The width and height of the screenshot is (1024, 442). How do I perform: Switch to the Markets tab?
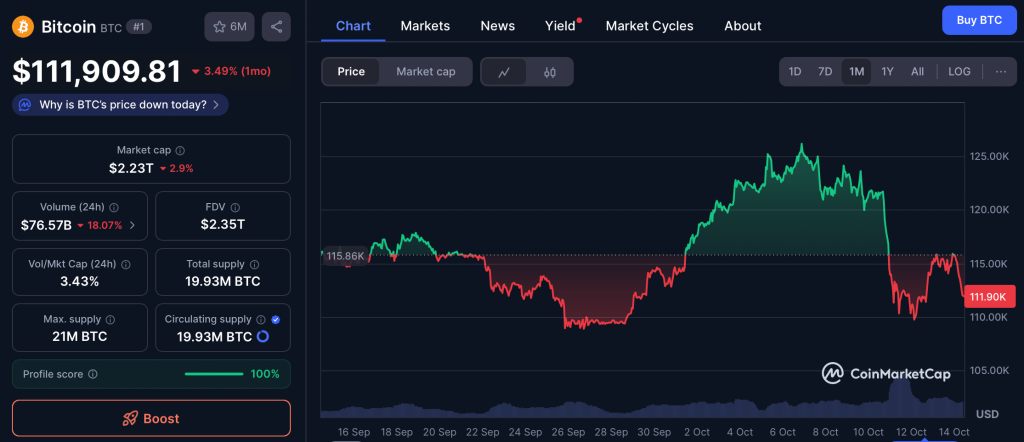(425, 26)
